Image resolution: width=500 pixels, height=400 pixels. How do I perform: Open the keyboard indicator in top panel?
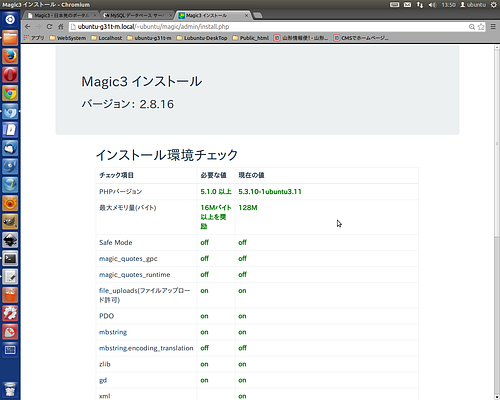click(x=395, y=5)
